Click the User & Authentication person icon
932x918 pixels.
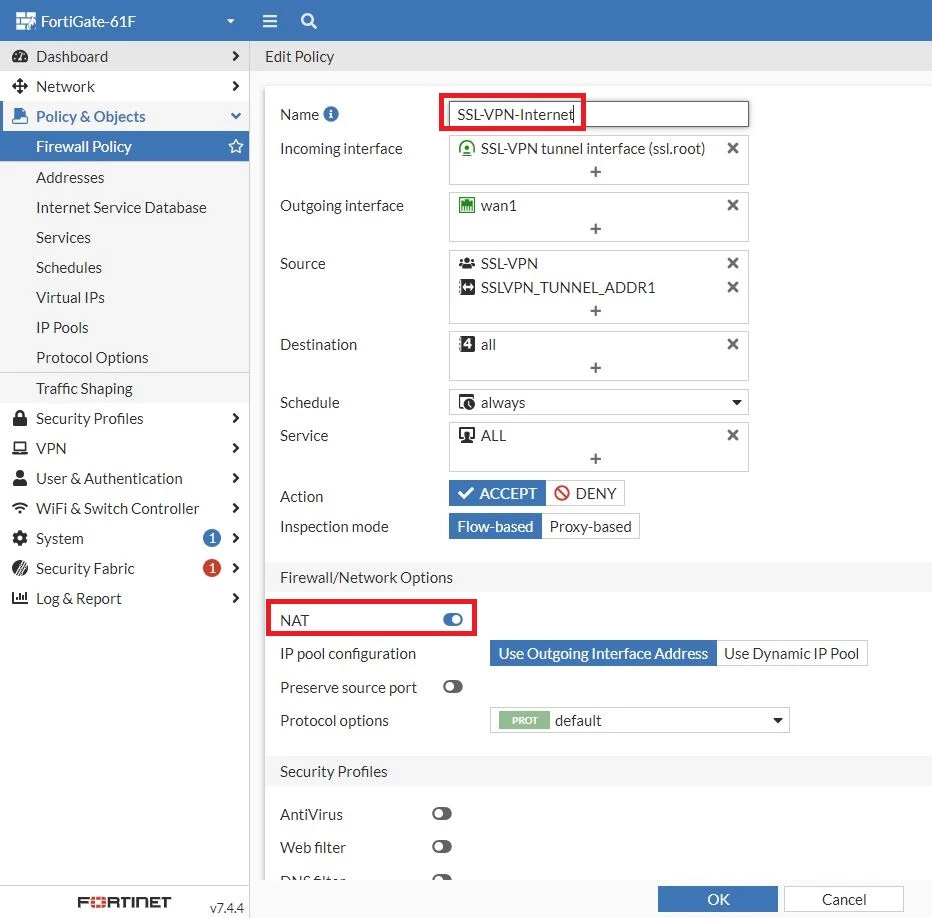coord(20,478)
